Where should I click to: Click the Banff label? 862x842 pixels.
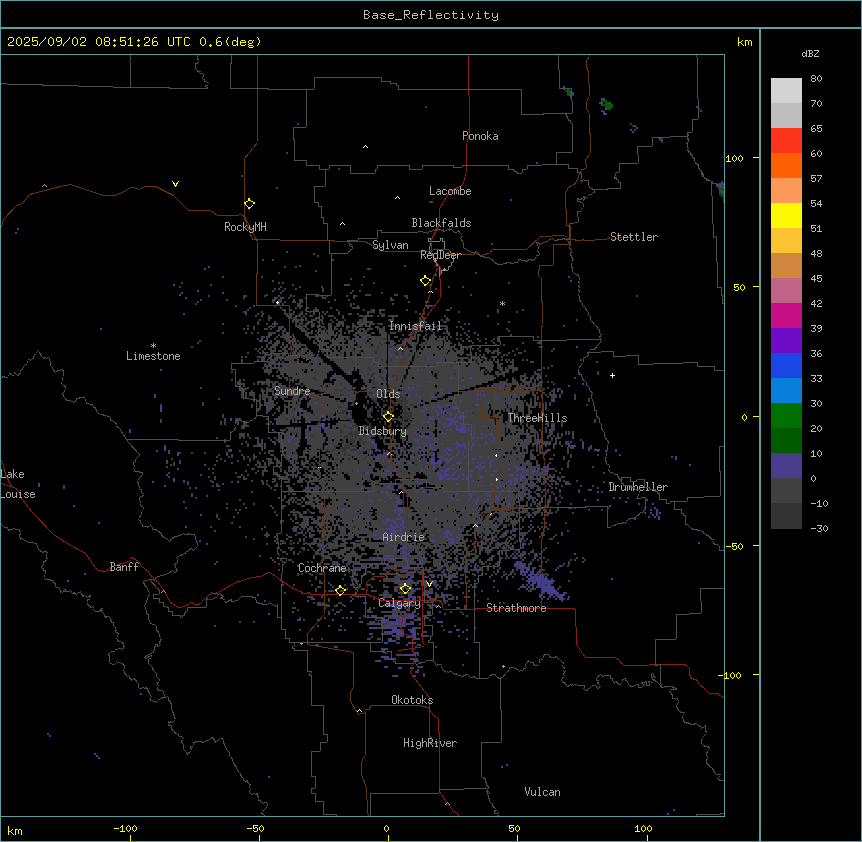pyautogui.click(x=124, y=567)
